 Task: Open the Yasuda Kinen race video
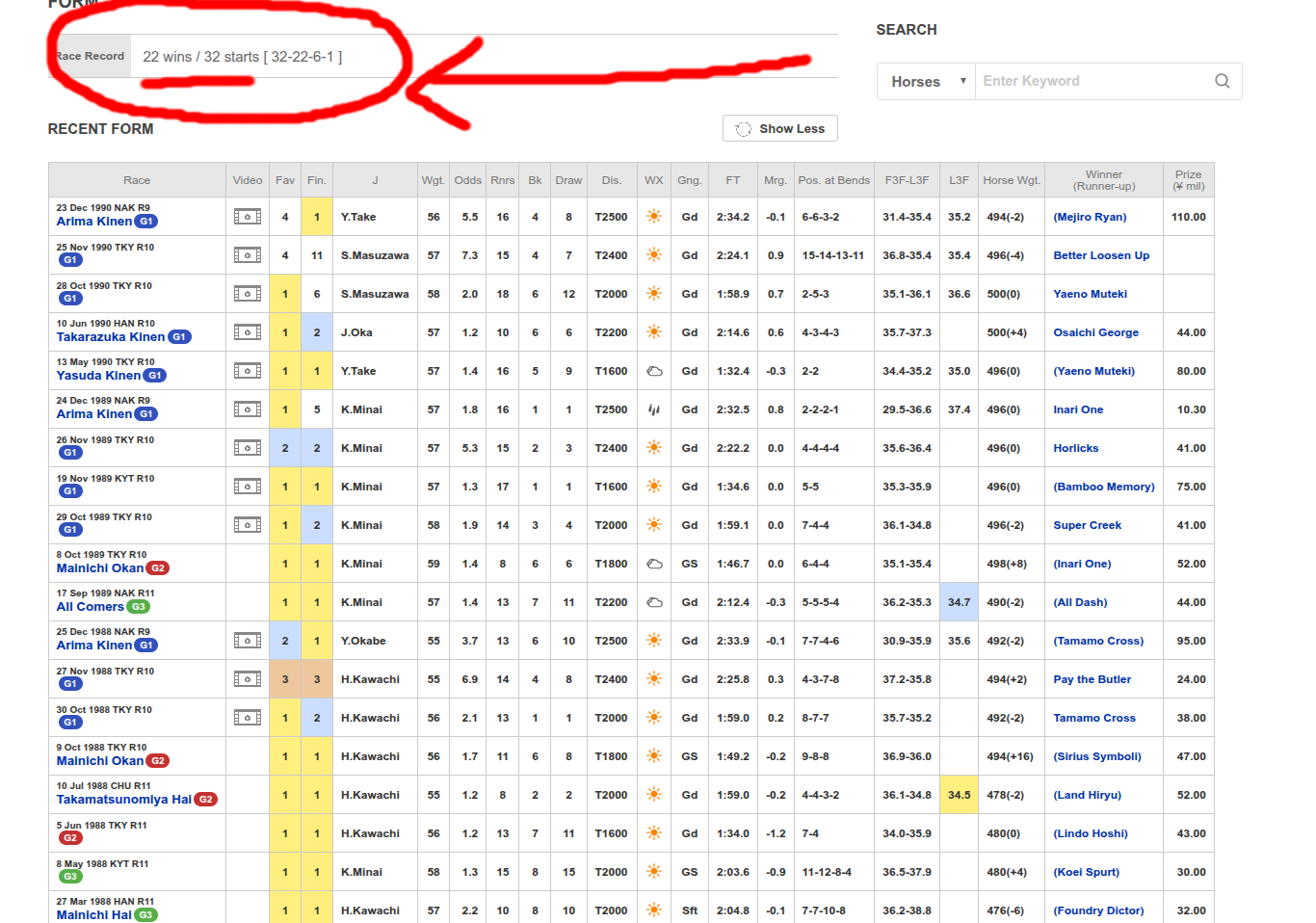(x=248, y=371)
